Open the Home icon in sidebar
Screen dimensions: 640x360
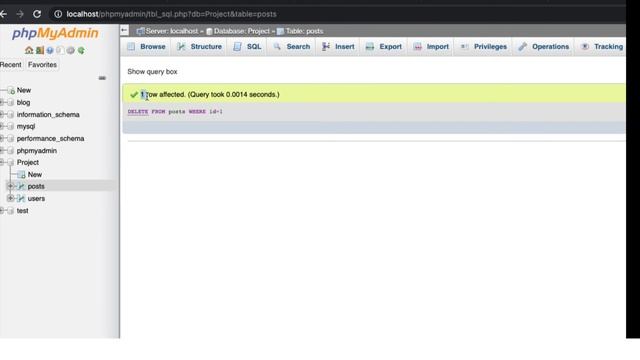pos(29,50)
